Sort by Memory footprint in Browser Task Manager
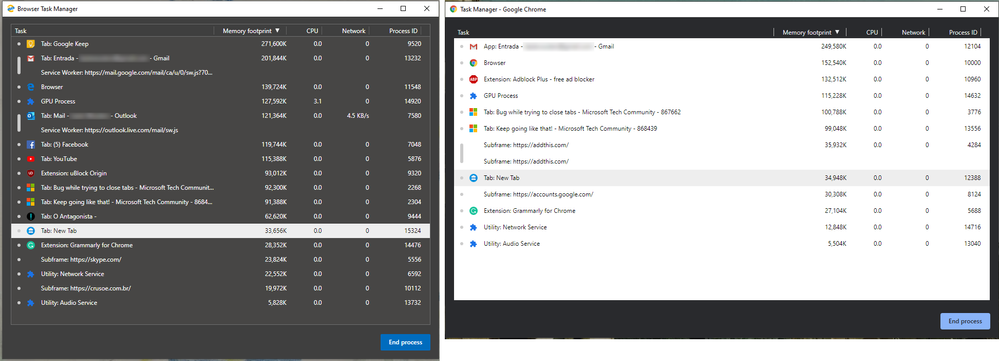 click(x=250, y=31)
